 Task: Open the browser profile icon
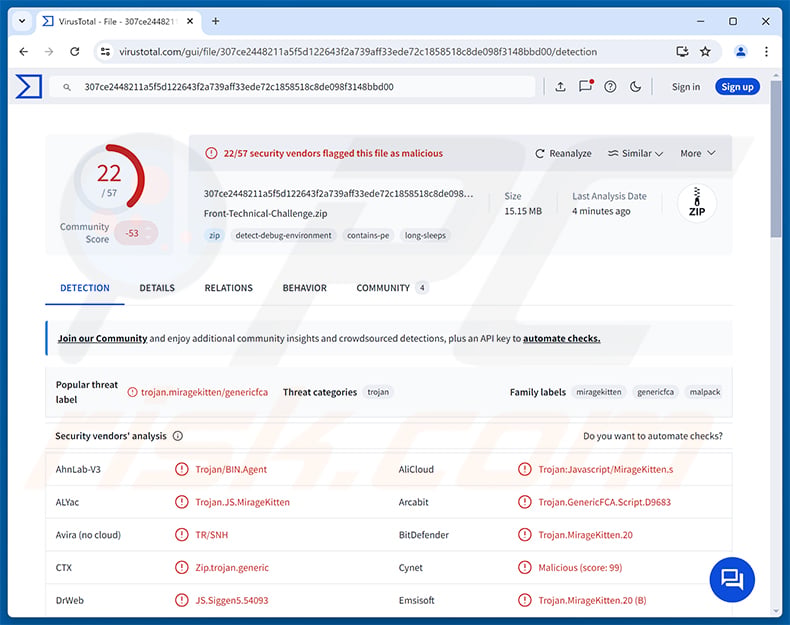[741, 51]
